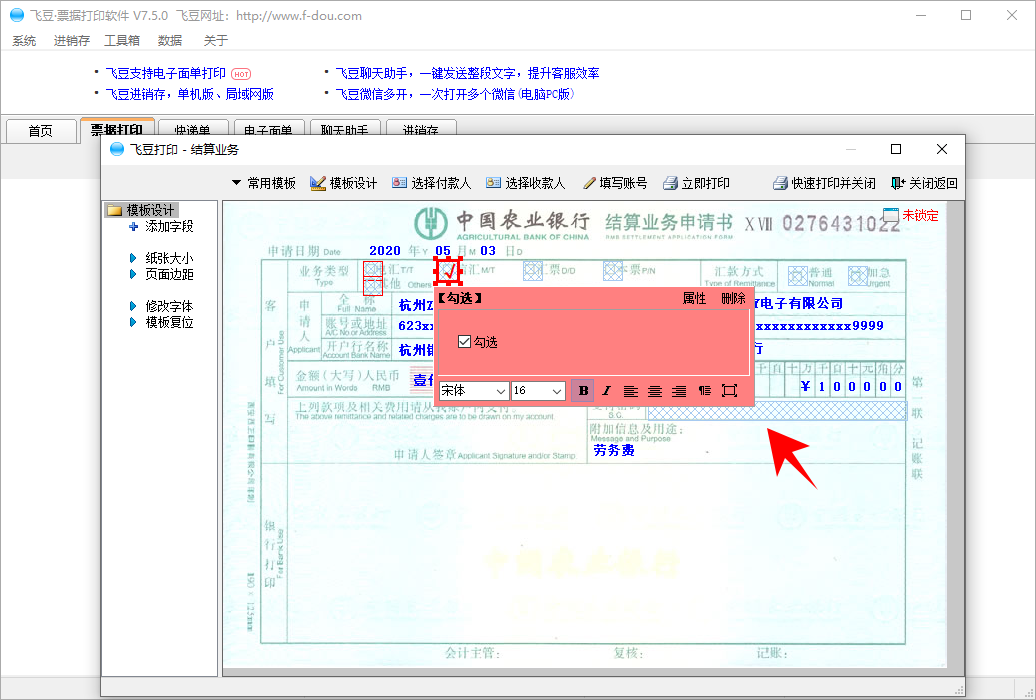Expand 模板复位 in the sidebar
Viewport: 1036px width, 700px height.
133,323
